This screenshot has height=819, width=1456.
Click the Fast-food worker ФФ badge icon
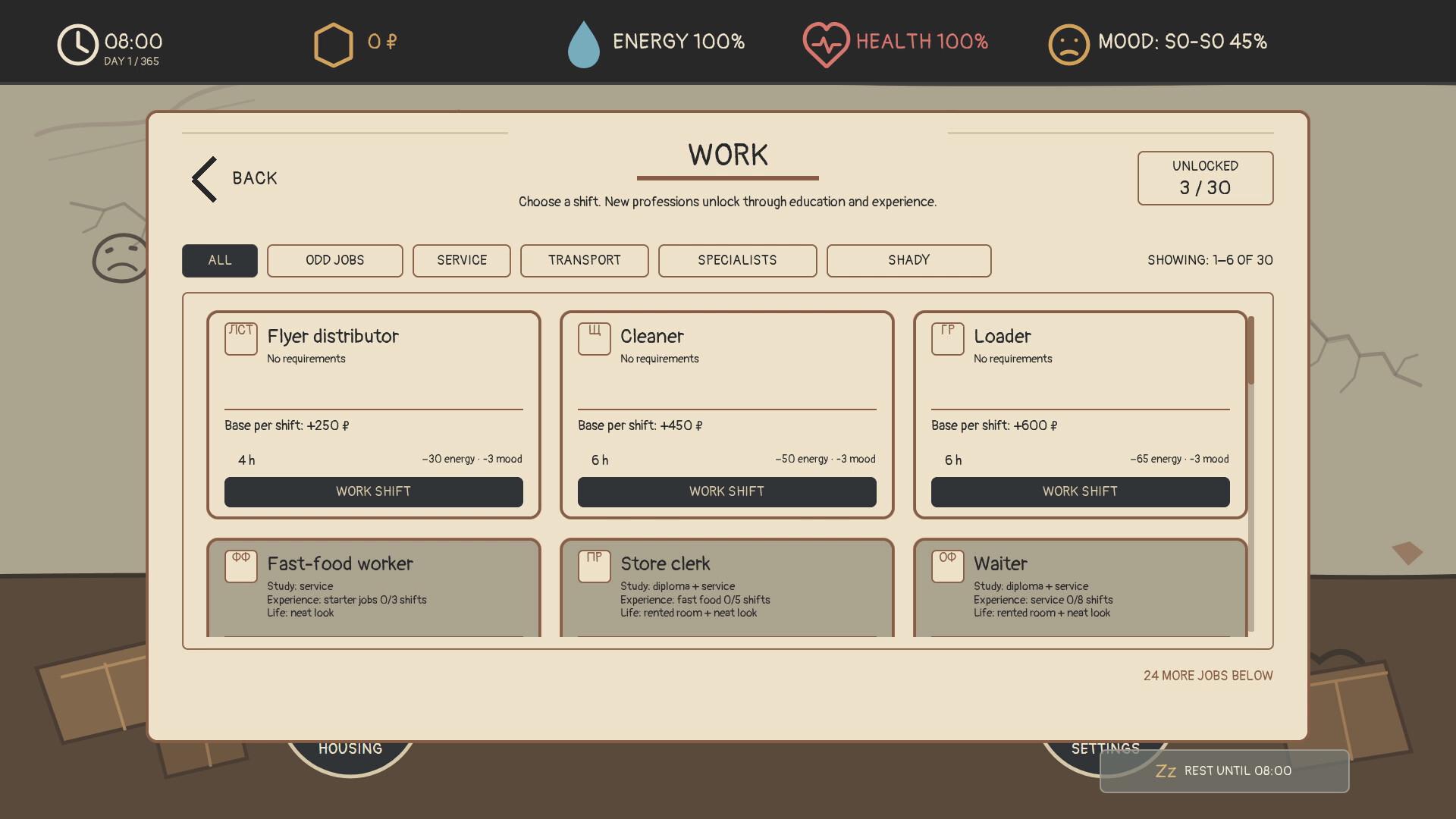(241, 566)
